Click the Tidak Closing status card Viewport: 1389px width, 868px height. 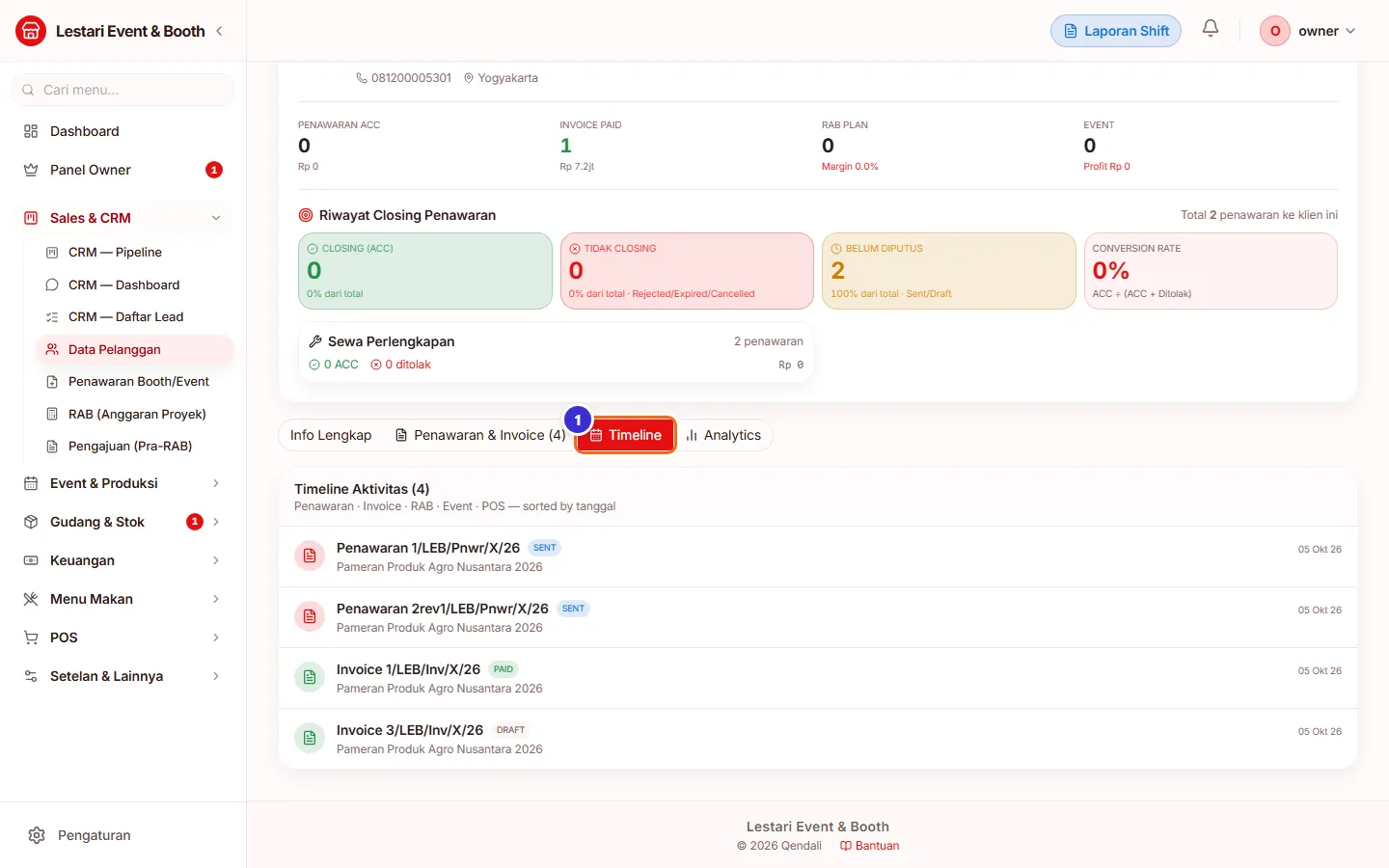coord(687,271)
